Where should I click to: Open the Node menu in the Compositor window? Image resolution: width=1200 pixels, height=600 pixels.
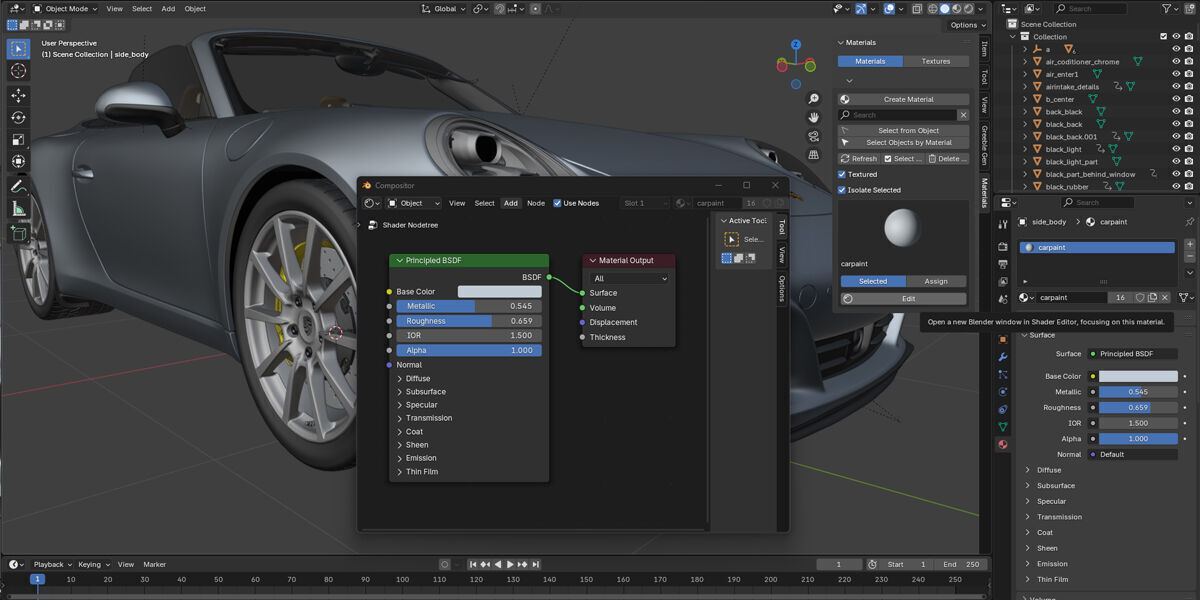(536, 203)
